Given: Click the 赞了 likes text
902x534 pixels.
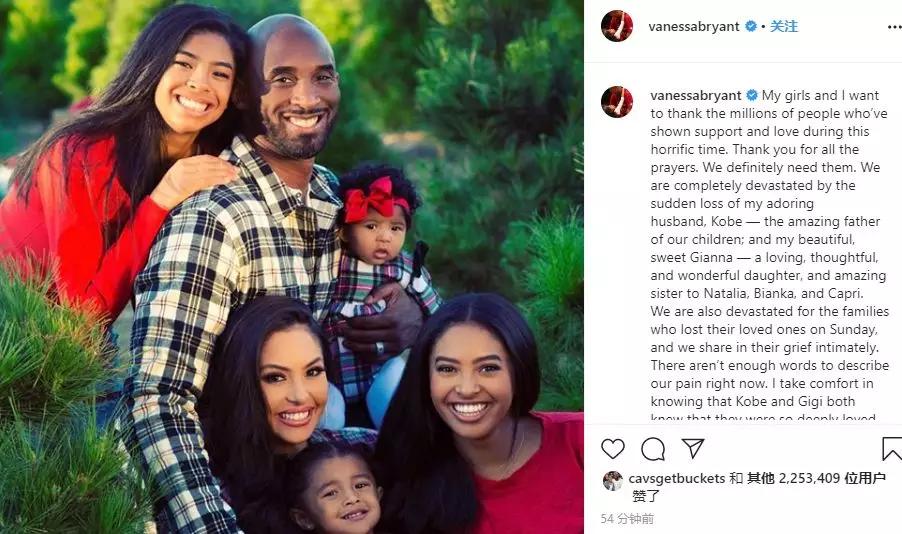Looking at the screenshot, I should 646,496.
